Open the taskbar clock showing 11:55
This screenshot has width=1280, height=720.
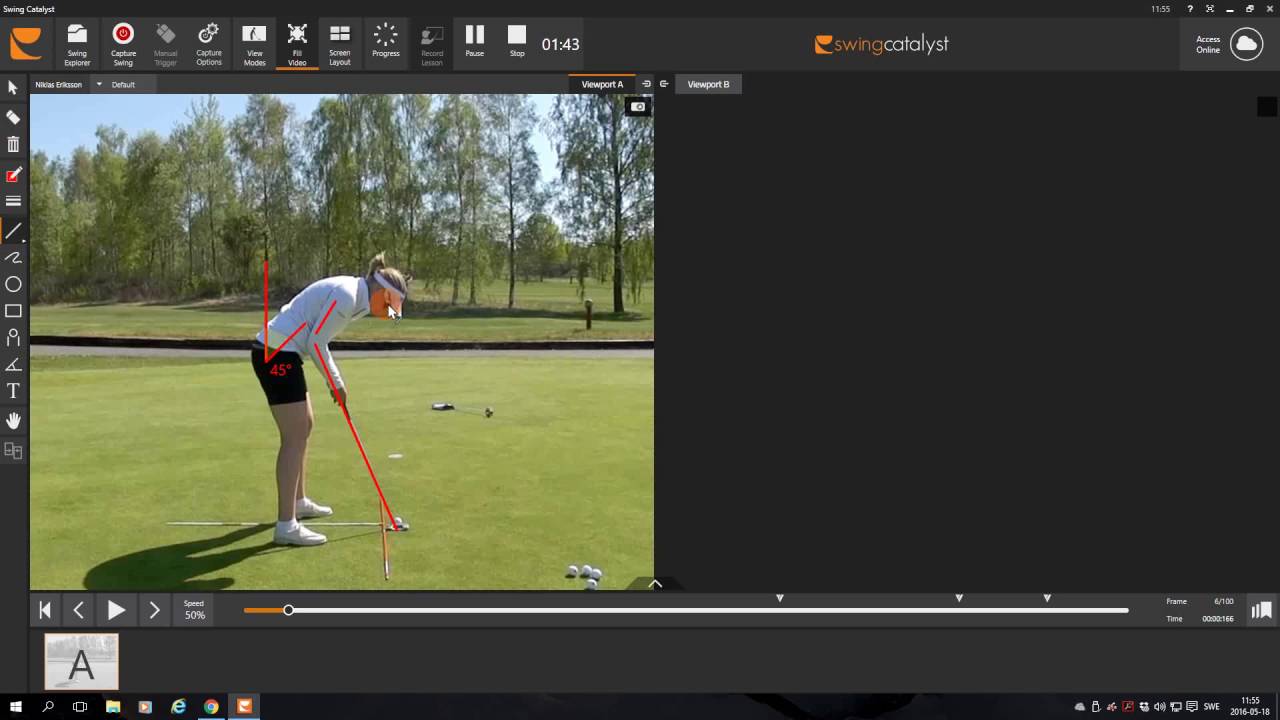click(1250, 706)
